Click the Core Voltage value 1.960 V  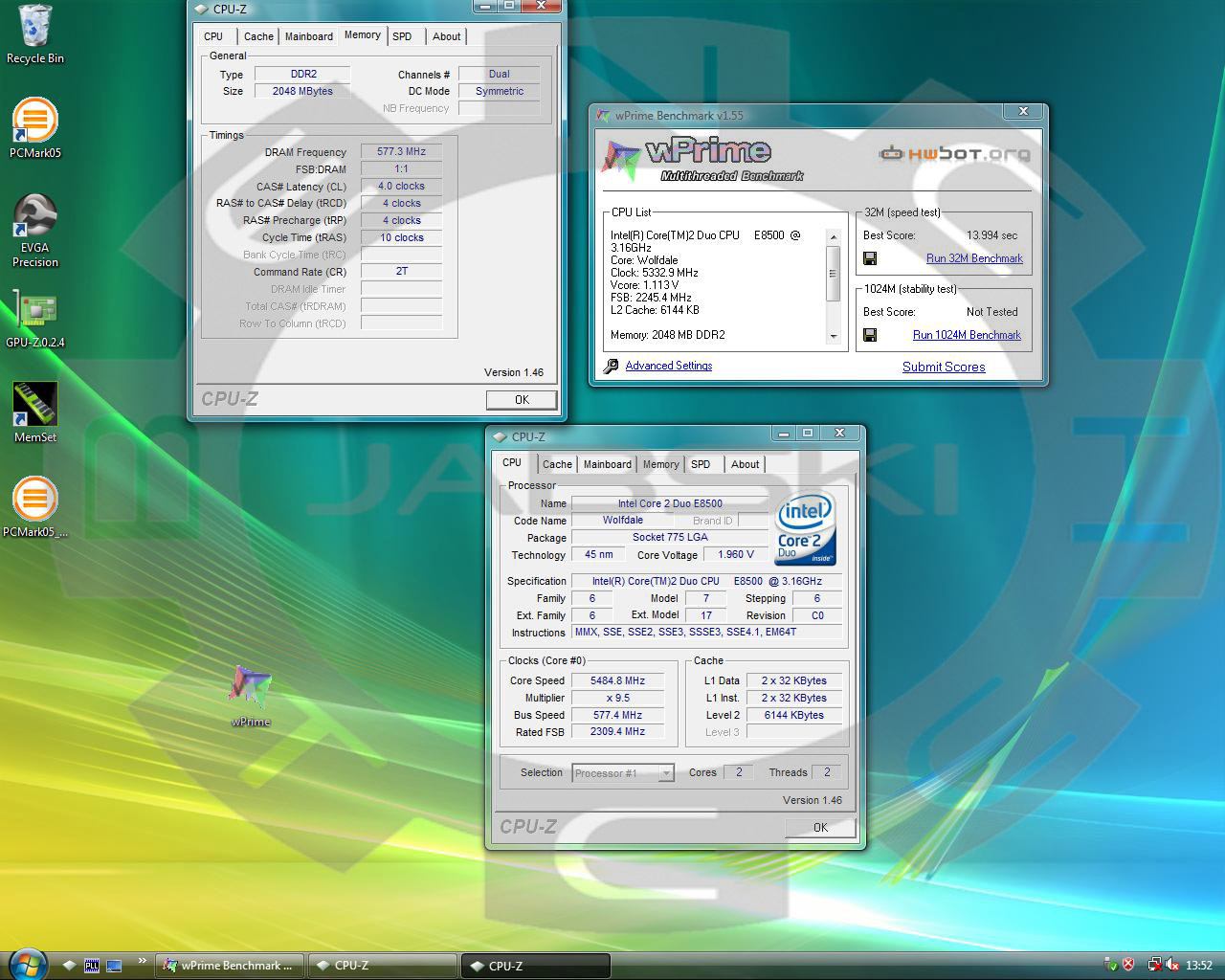coord(736,554)
